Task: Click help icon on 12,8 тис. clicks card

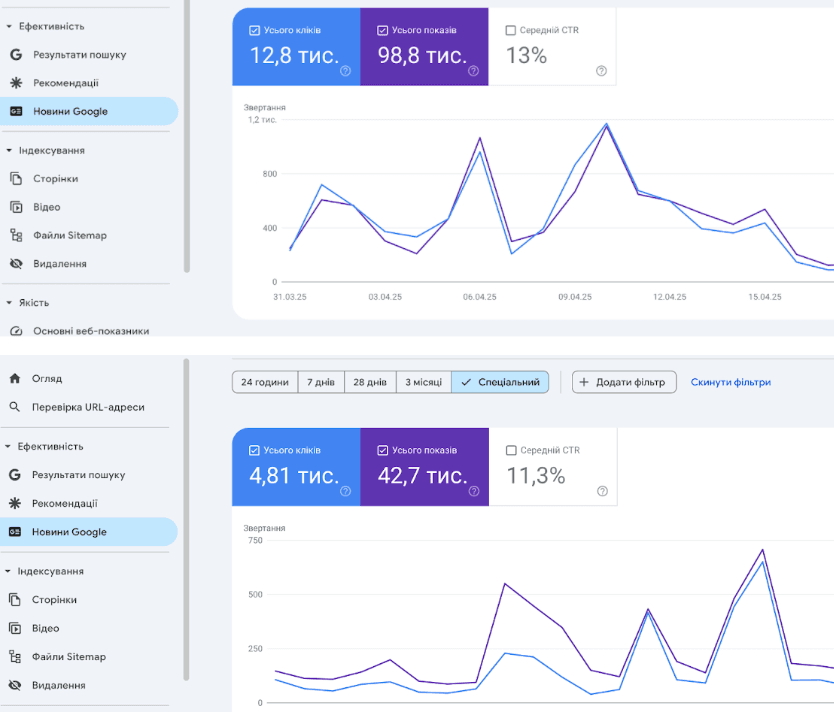Action: pos(346,71)
